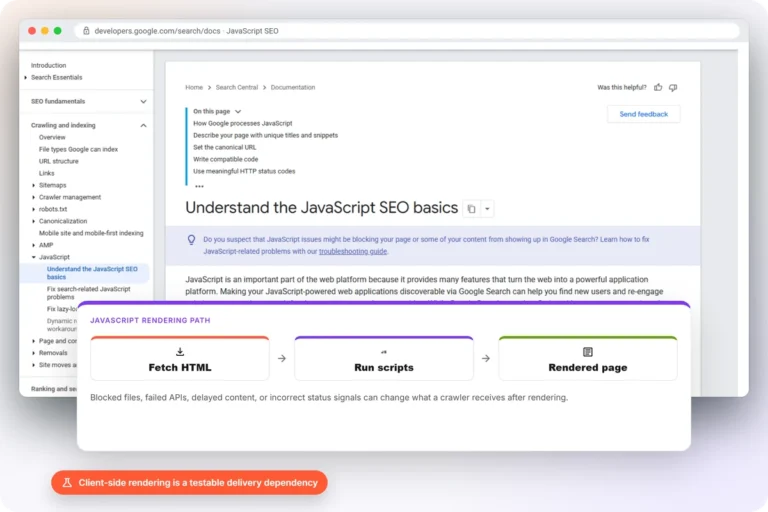Click the Run scripts card
Screen dimensions: 768x512
click(x=384, y=359)
